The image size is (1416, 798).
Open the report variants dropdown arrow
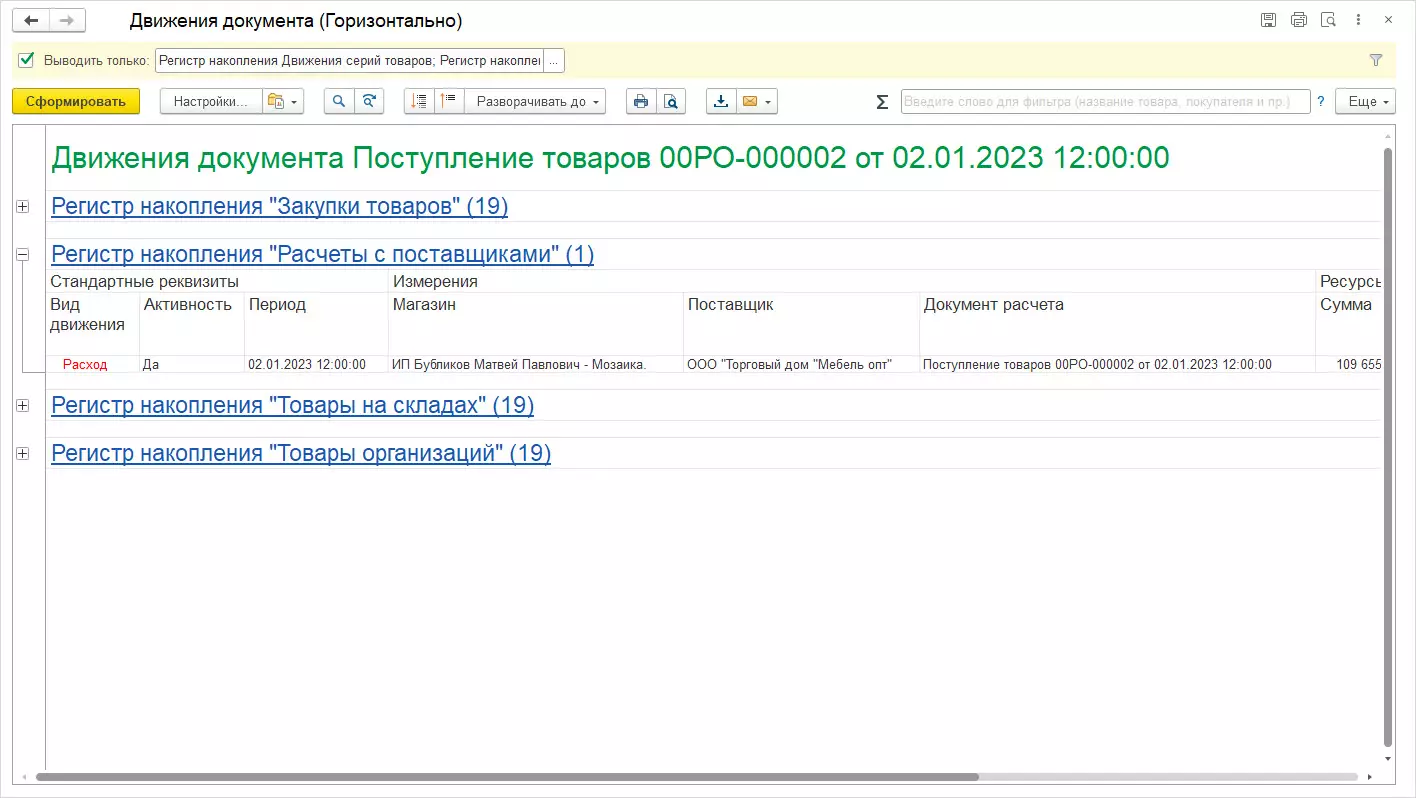[x=295, y=101]
